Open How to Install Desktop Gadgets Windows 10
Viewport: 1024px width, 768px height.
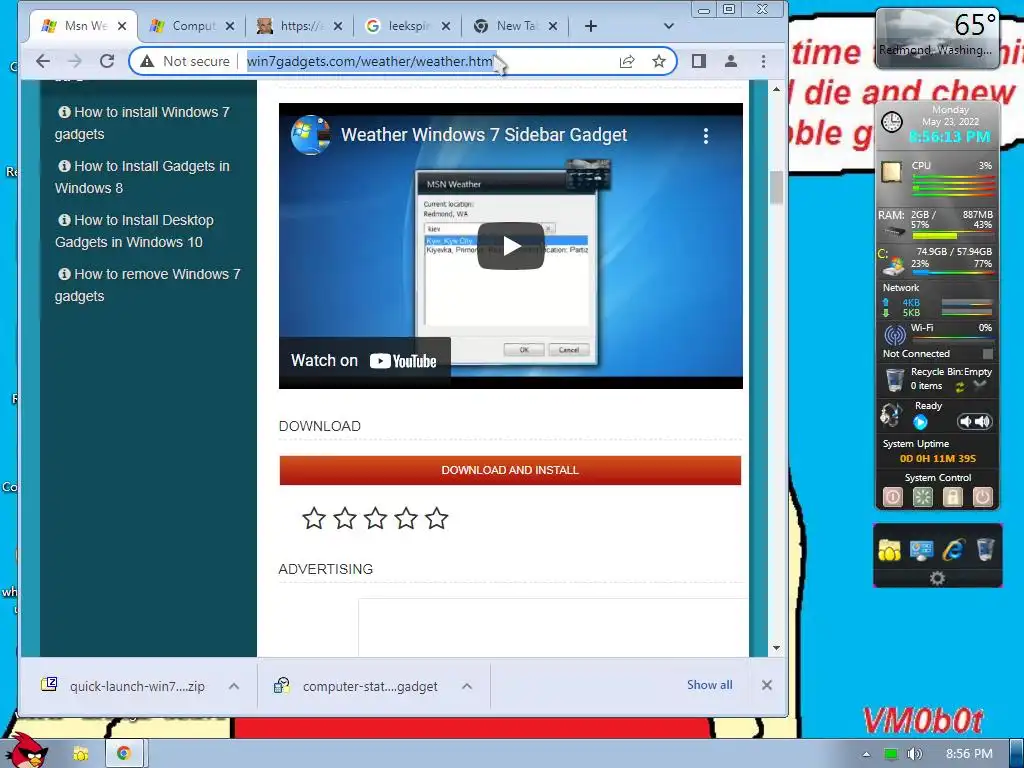[x=135, y=231]
